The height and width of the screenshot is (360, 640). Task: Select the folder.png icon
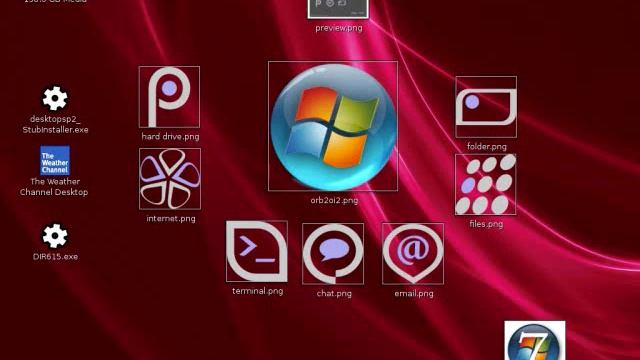pos(486,107)
